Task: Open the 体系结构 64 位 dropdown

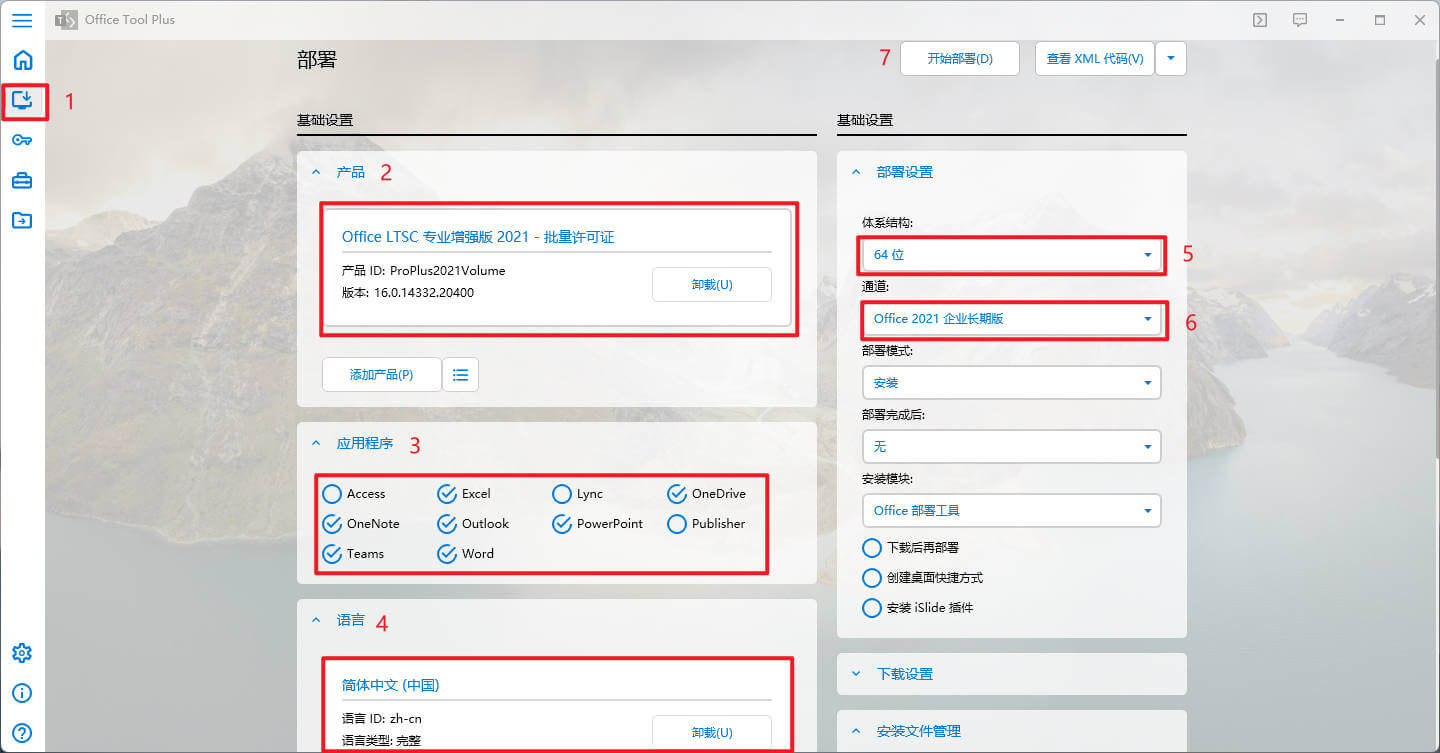Action: (x=1011, y=255)
